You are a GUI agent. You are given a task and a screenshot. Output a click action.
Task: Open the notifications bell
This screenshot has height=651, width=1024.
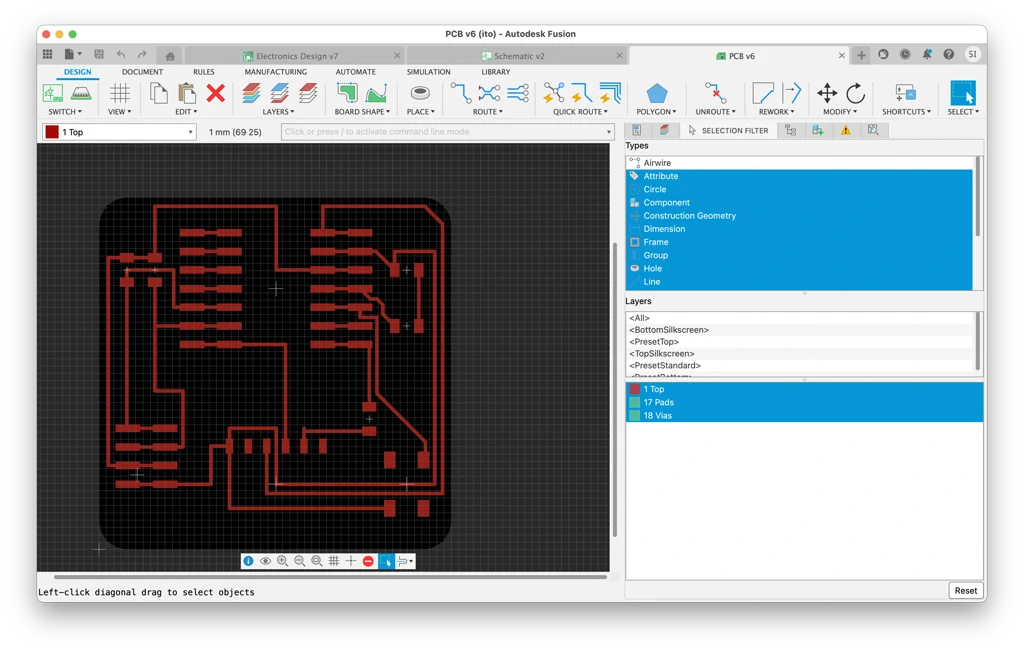[927, 55]
